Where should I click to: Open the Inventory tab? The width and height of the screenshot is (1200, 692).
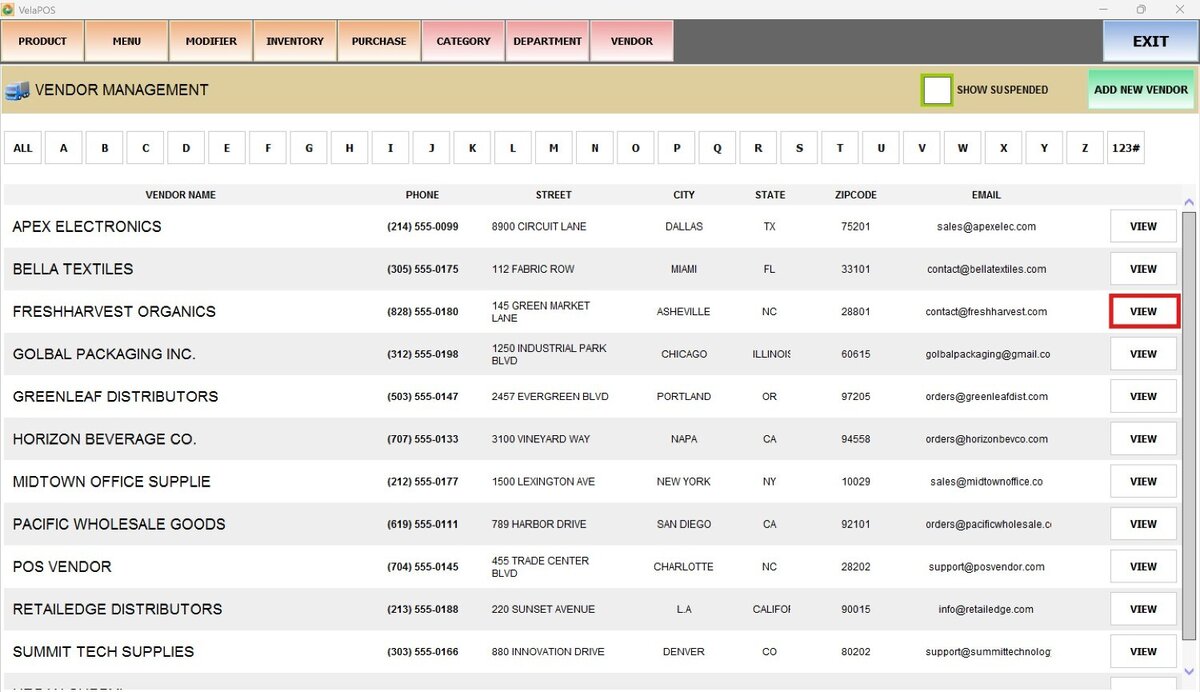(x=295, y=41)
